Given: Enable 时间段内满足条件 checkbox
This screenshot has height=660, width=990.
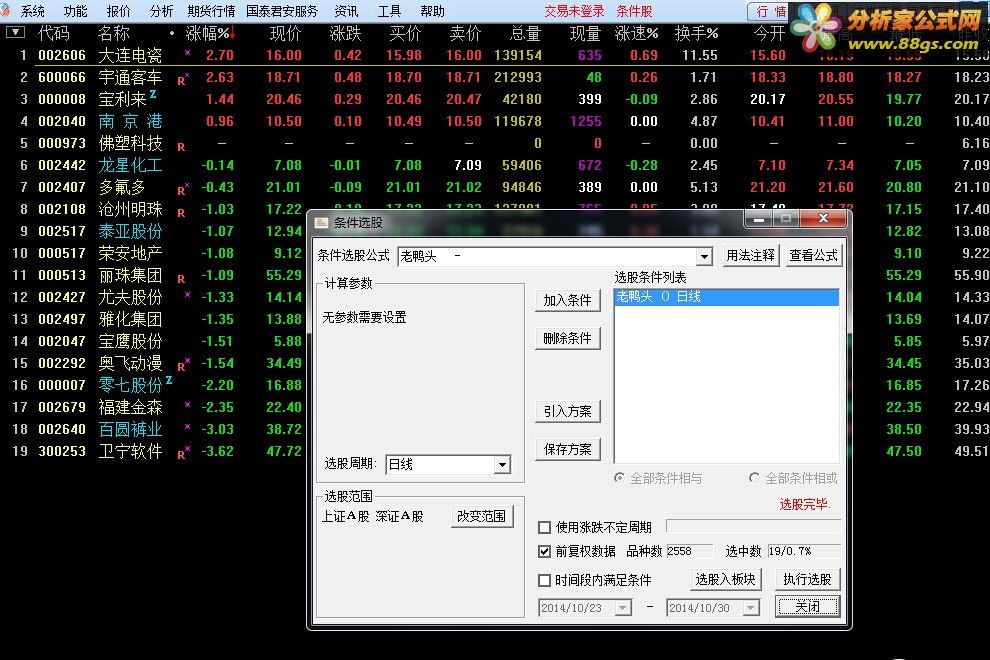Looking at the screenshot, I should pyautogui.click(x=544, y=580).
